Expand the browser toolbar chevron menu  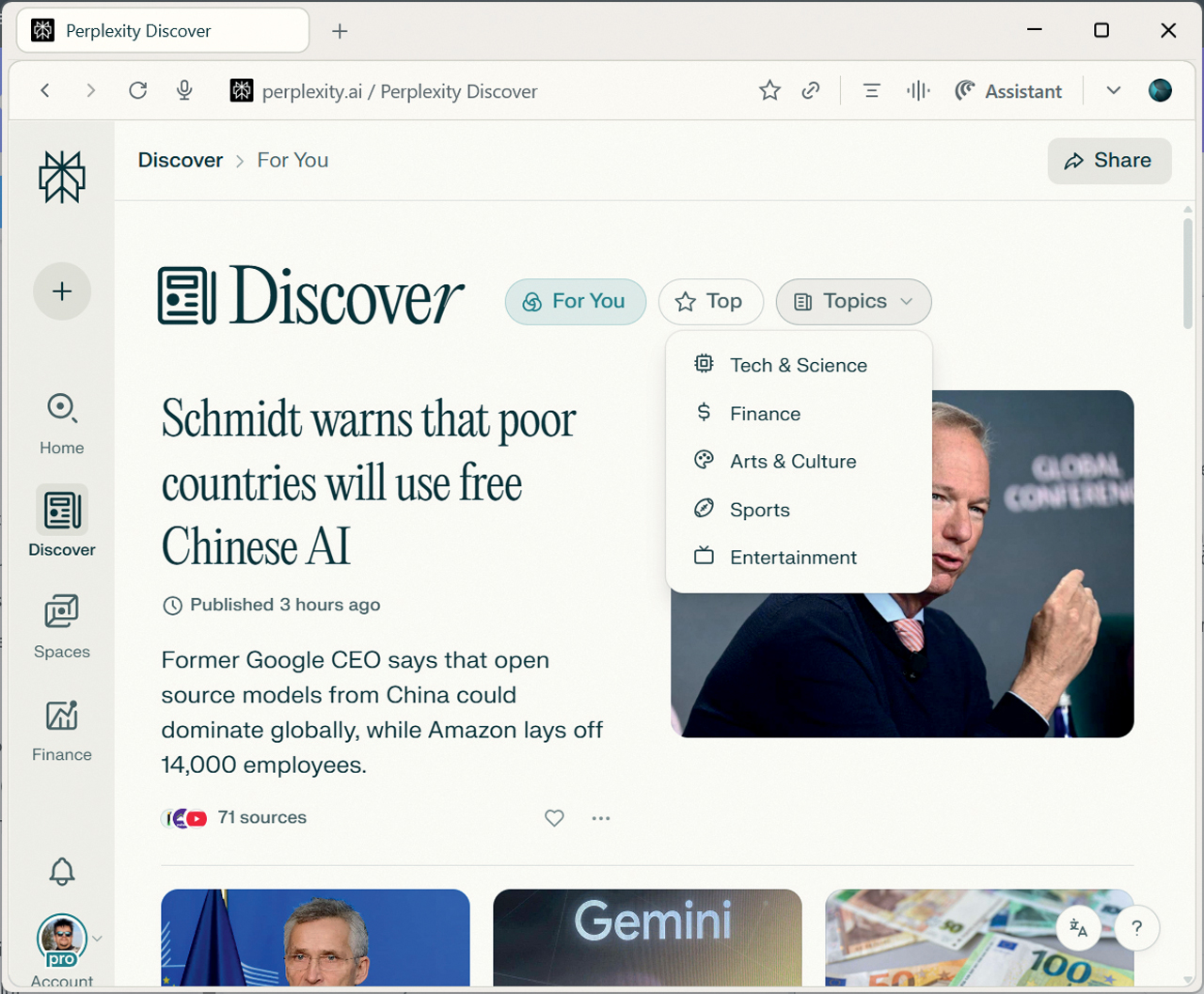click(x=1114, y=90)
